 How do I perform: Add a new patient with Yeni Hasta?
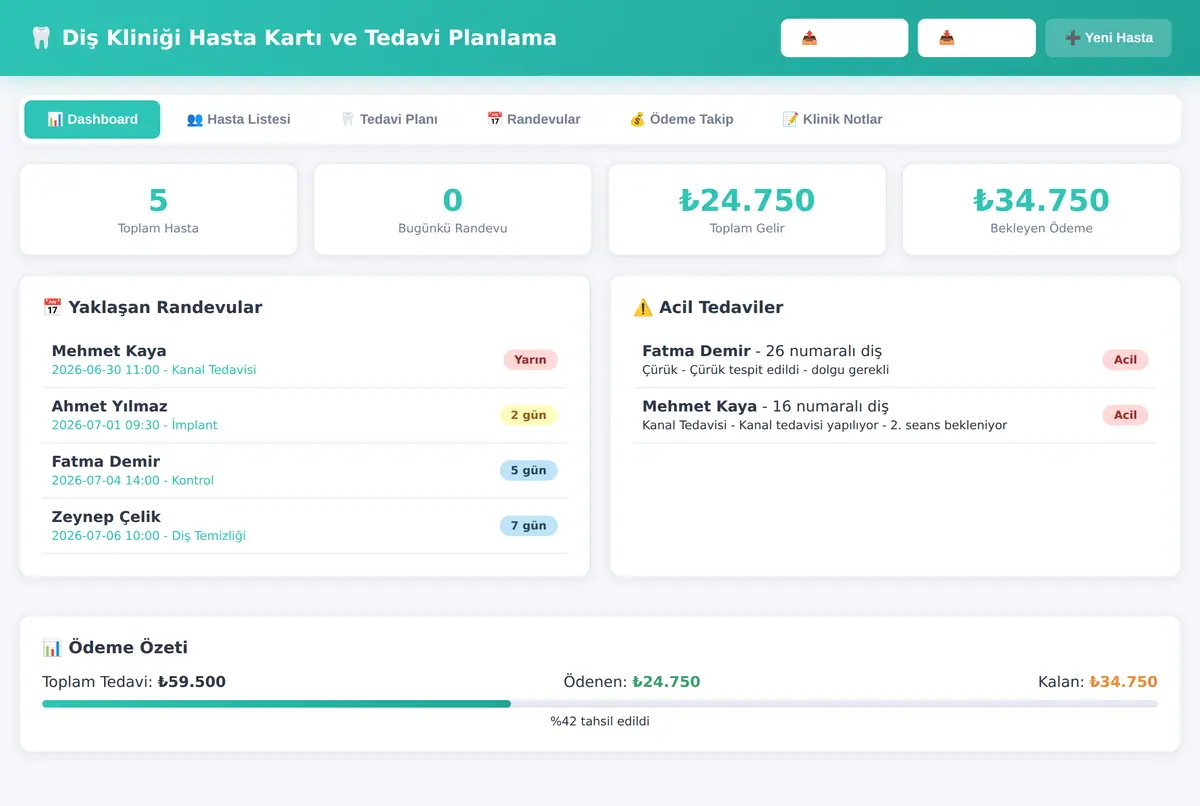1108,38
